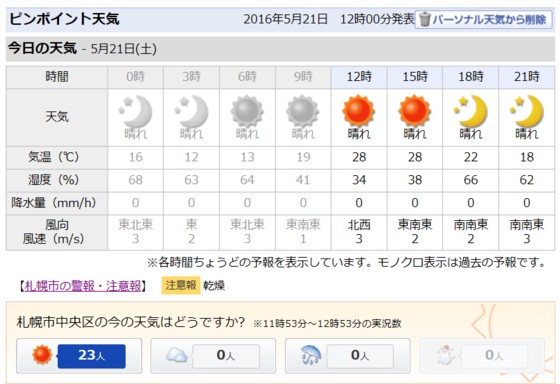Click the 12時 sun weather icon
Screen dimensions: 560x384
pyautogui.click(x=359, y=110)
